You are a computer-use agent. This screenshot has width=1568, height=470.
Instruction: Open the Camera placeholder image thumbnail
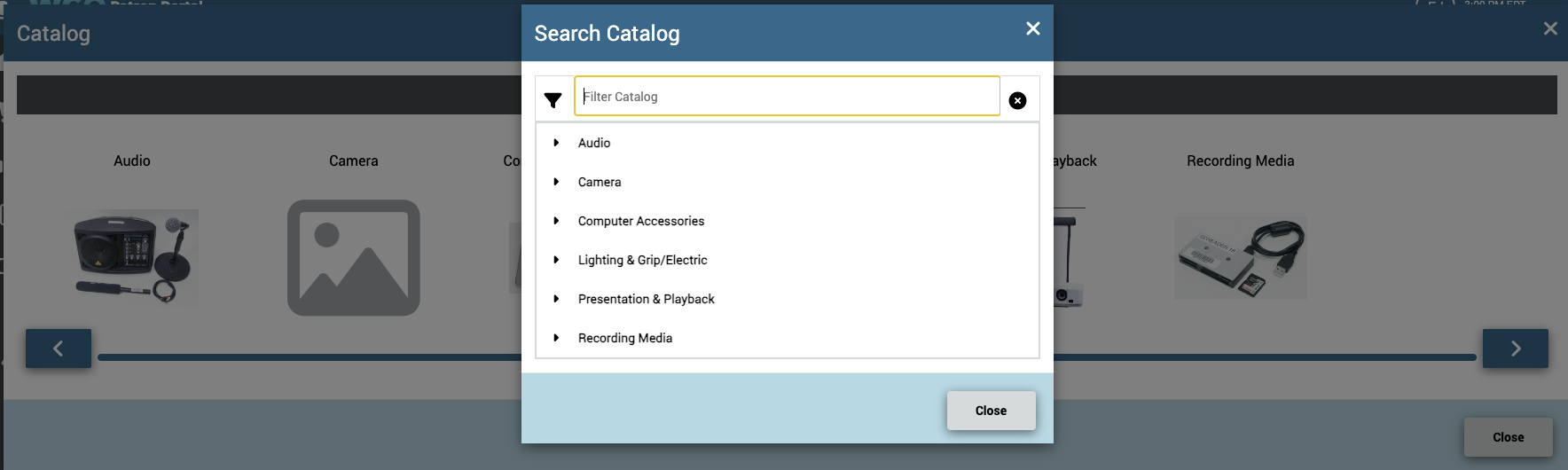coord(354,257)
